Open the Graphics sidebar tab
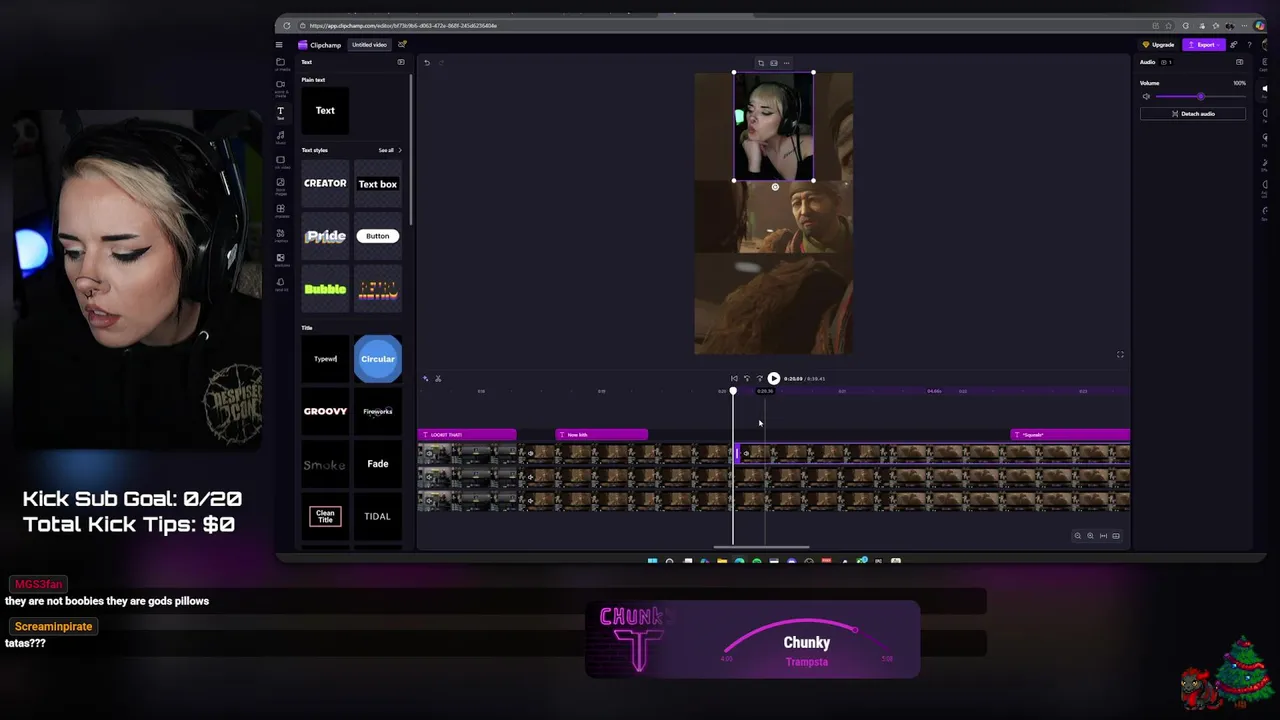This screenshot has height=720, width=1280. tap(281, 235)
